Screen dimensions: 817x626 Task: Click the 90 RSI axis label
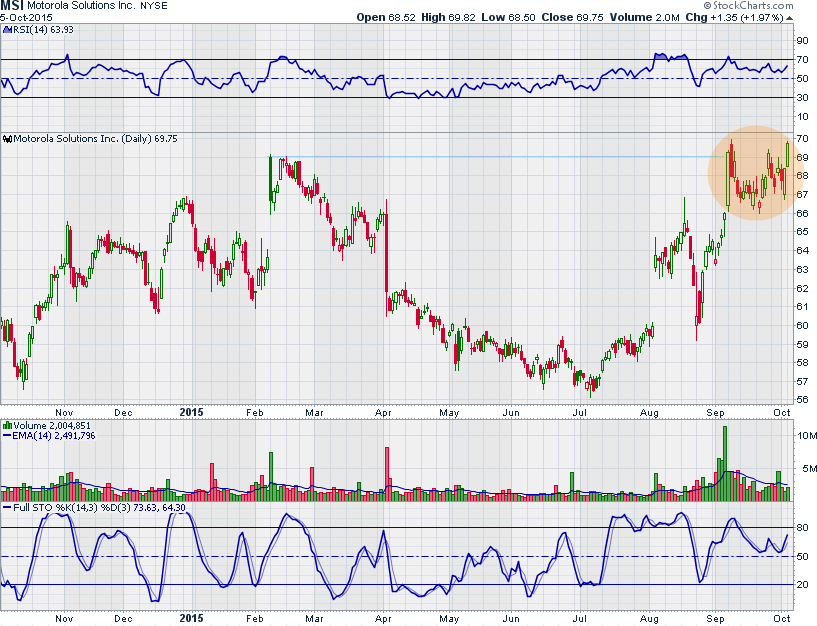click(802, 41)
